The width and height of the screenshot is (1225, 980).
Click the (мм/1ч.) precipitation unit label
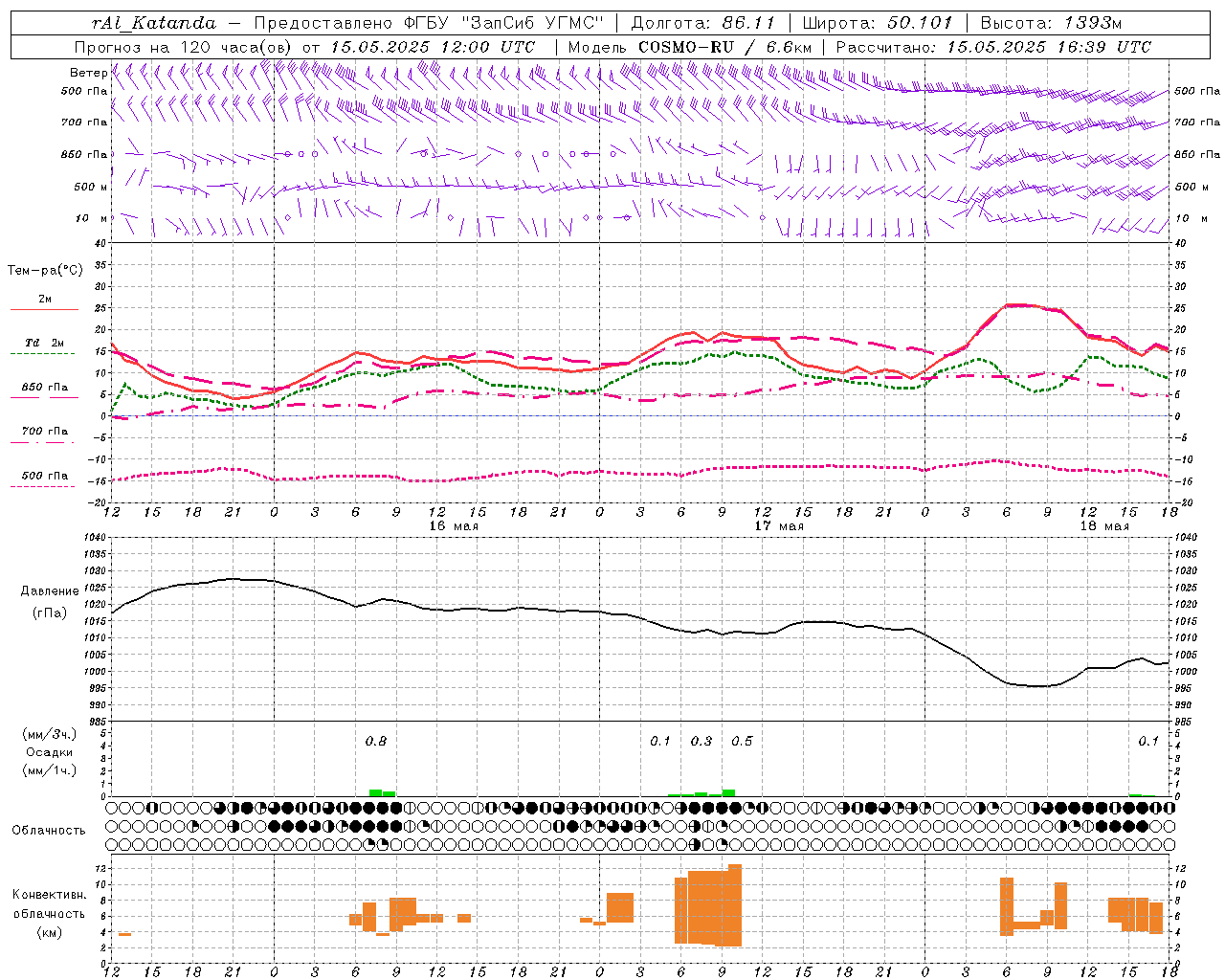(x=50, y=771)
